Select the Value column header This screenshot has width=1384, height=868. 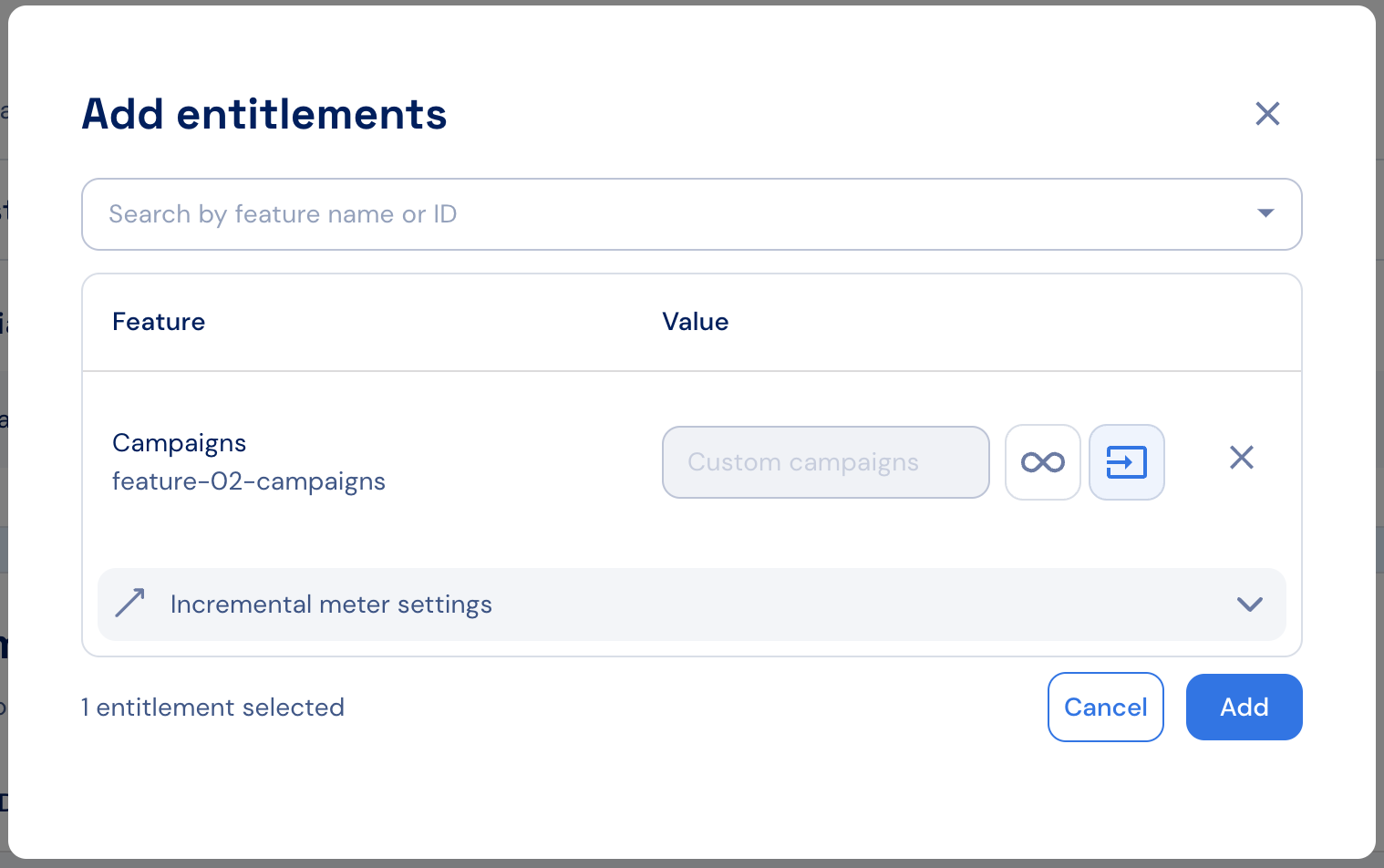pos(696,322)
